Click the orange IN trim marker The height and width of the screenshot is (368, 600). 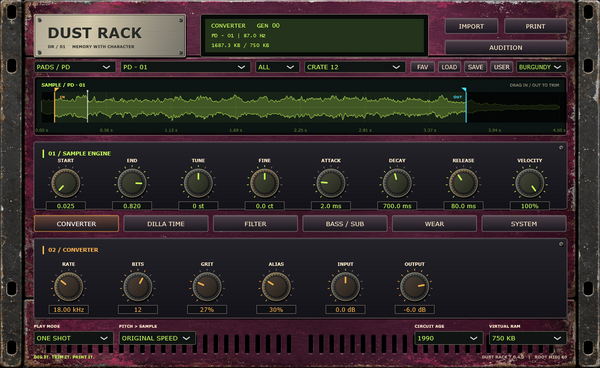[x=55, y=105]
